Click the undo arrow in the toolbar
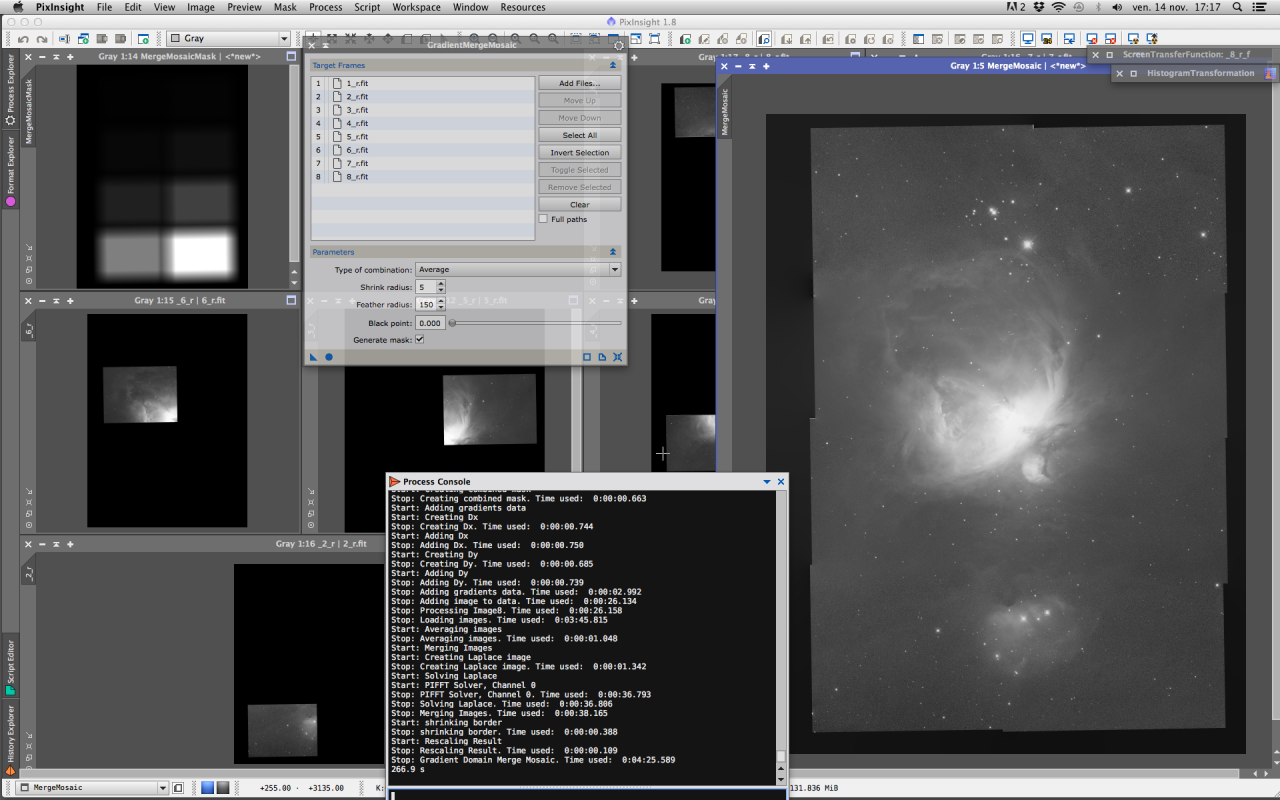The width and height of the screenshot is (1280, 800). tap(23, 39)
